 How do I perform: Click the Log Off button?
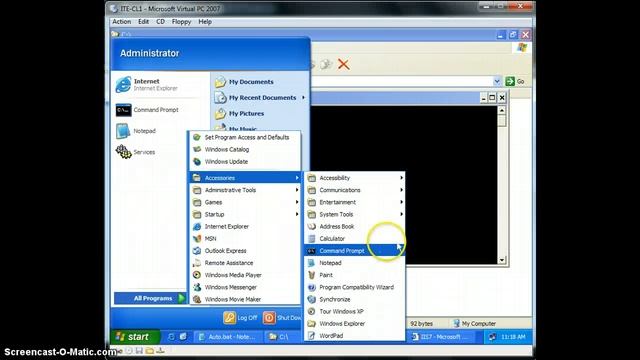point(240,318)
